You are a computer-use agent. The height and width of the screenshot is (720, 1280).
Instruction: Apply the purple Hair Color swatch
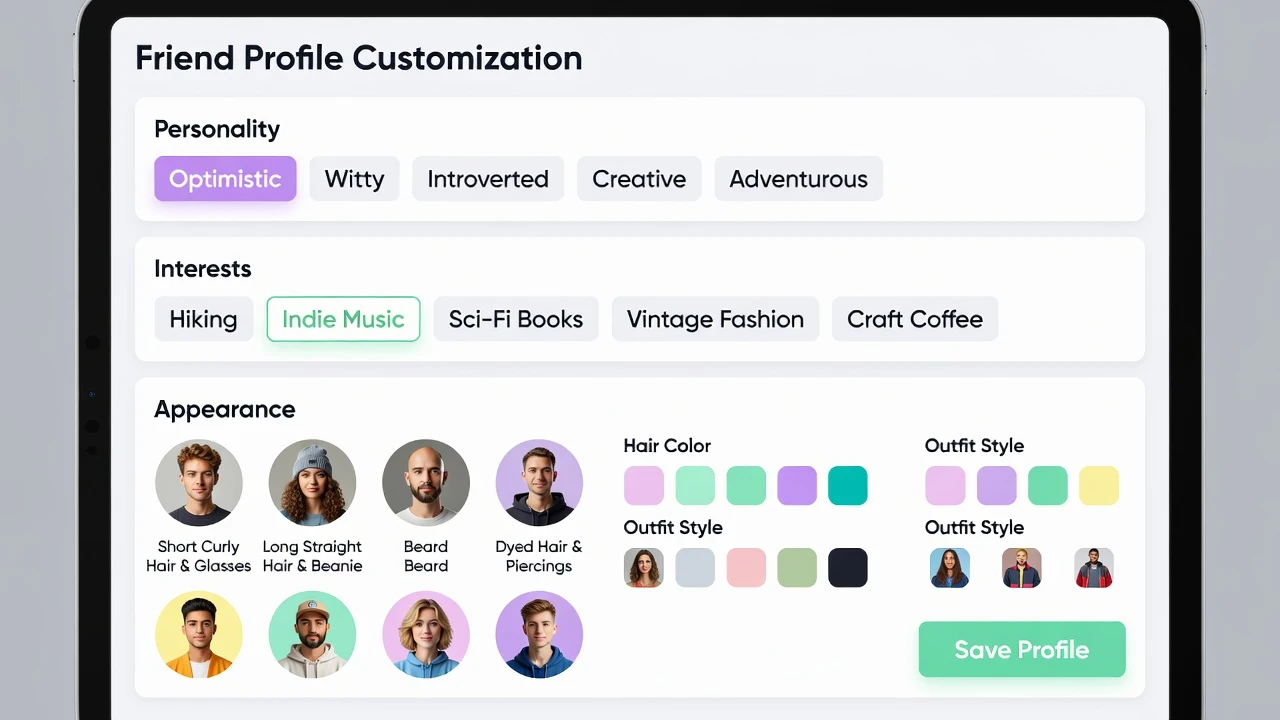pos(797,486)
